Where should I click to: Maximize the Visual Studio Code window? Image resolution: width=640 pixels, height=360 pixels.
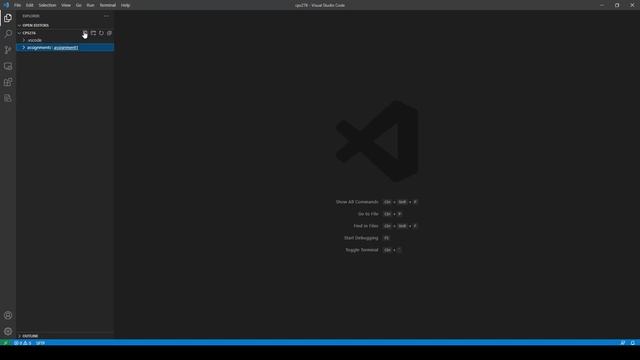click(617, 5)
